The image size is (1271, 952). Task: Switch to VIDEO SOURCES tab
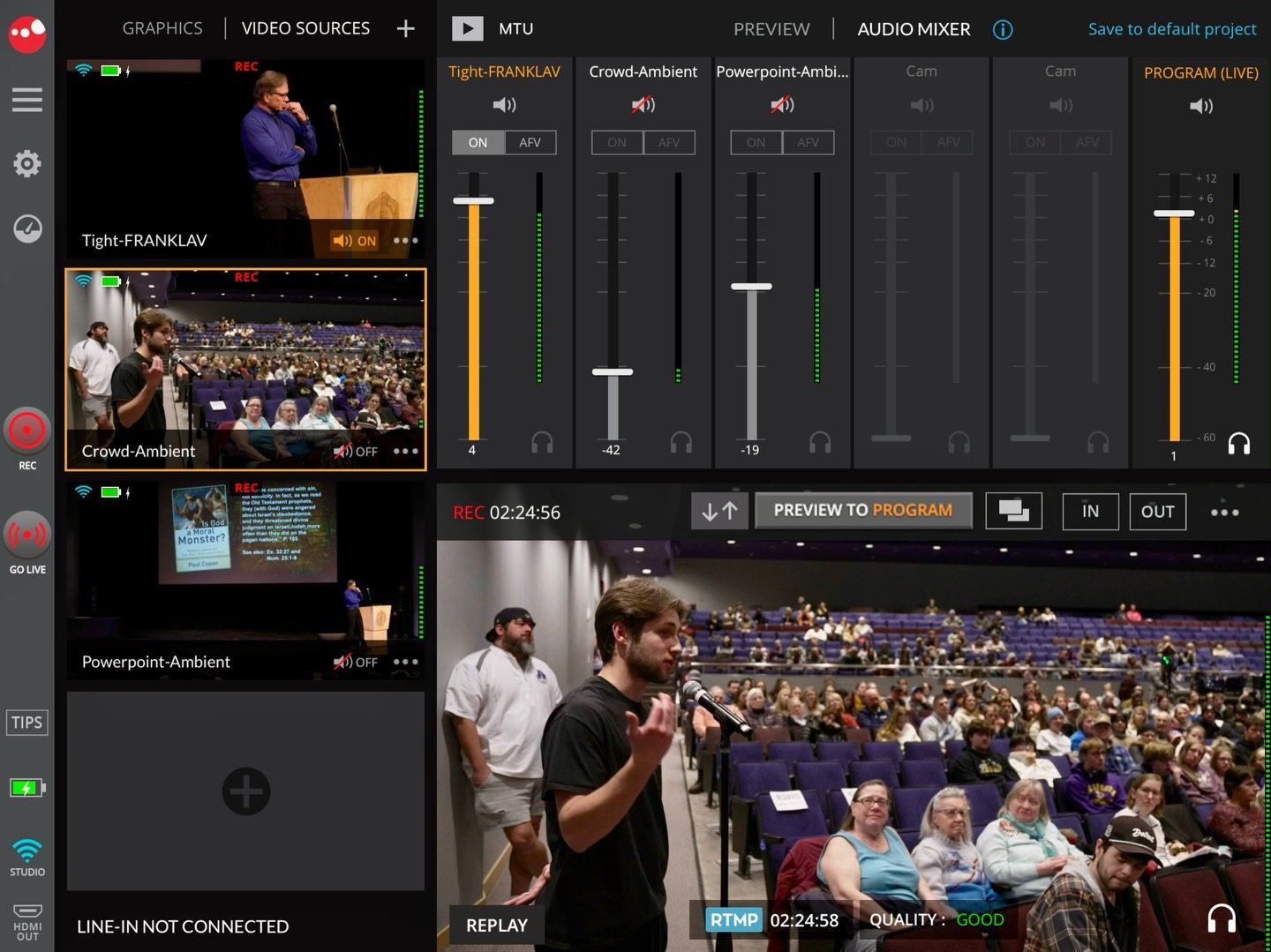[305, 28]
